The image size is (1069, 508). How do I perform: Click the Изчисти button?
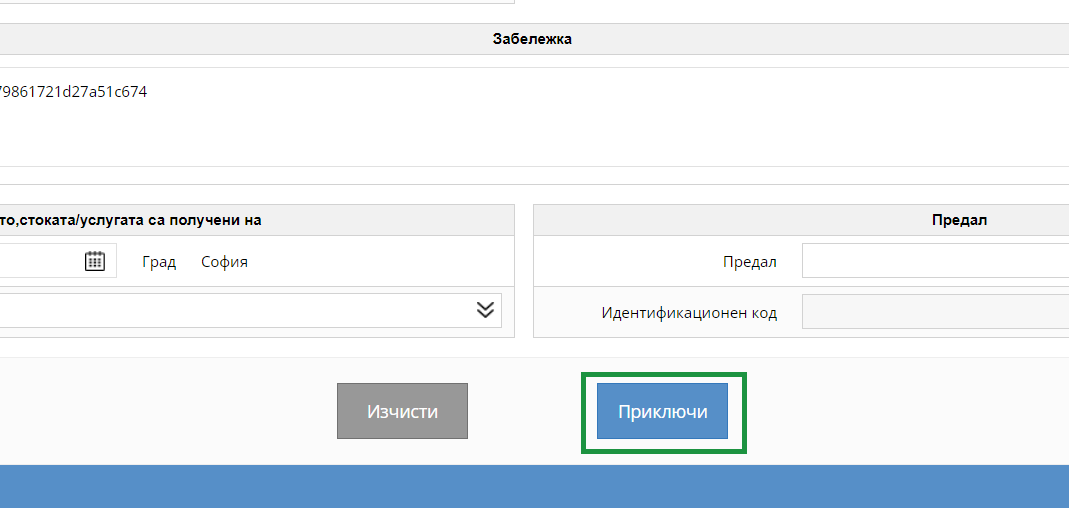(x=402, y=411)
